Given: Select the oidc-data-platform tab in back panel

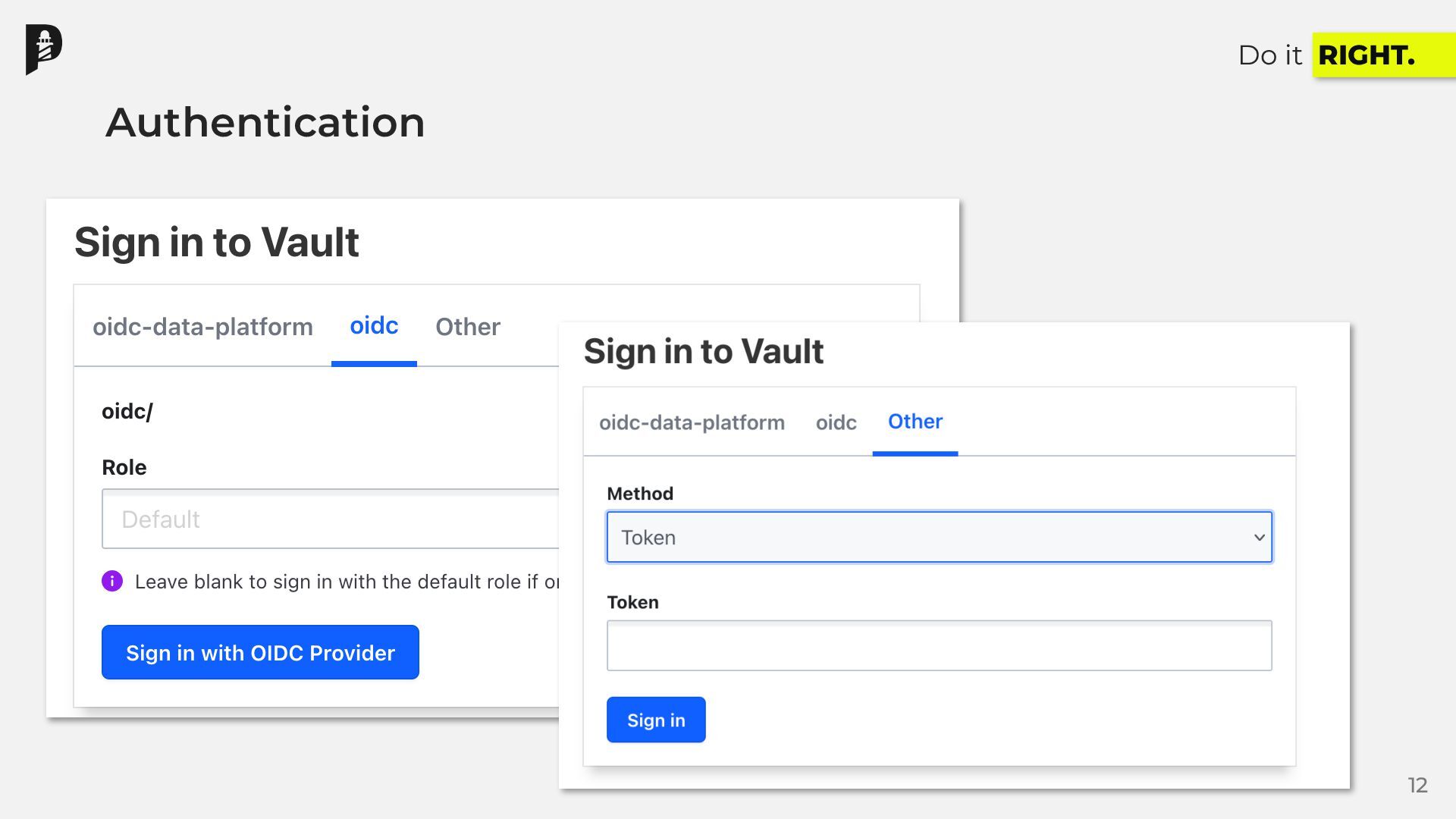Looking at the screenshot, I should [x=202, y=327].
